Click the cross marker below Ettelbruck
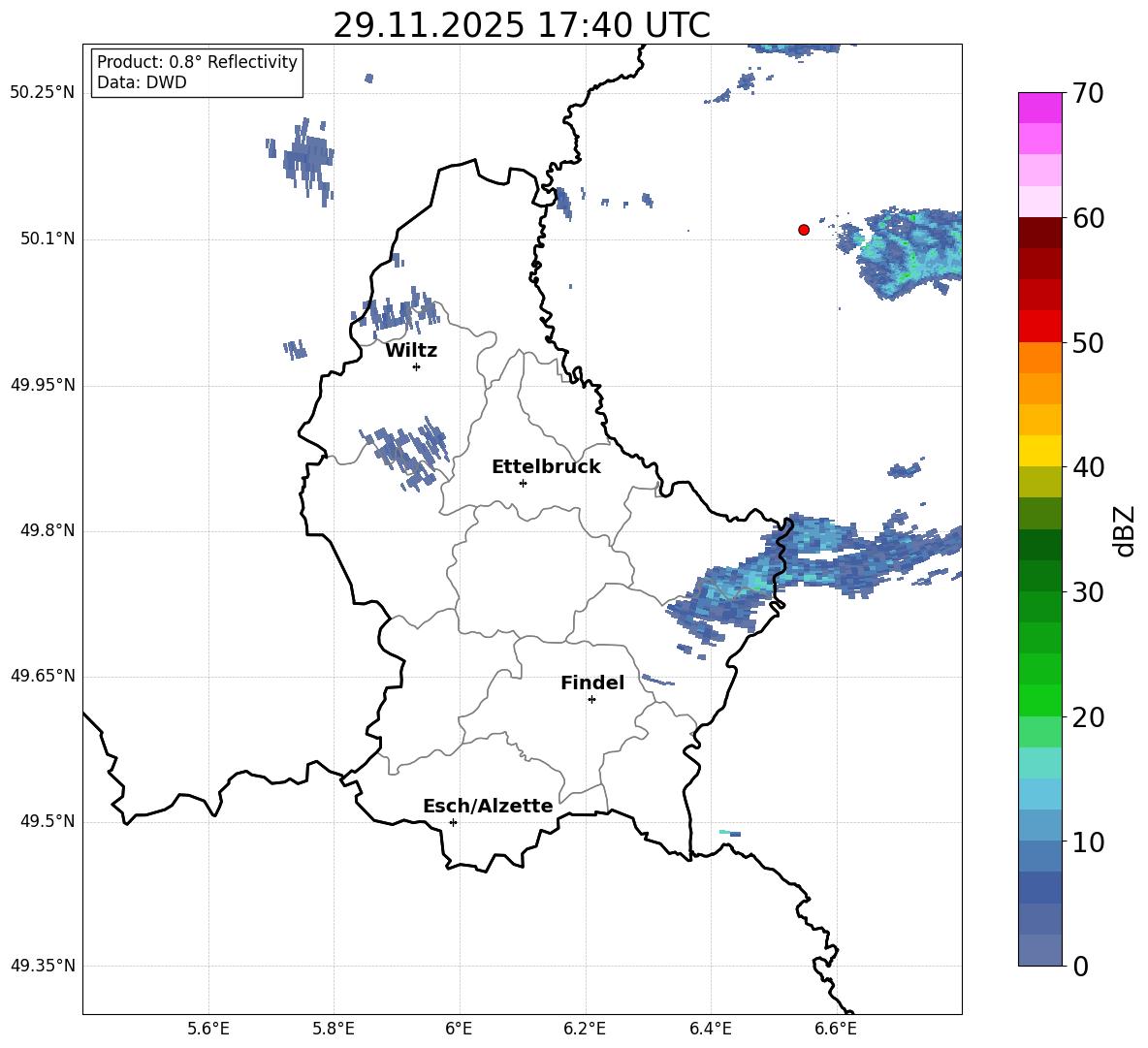 tap(523, 483)
